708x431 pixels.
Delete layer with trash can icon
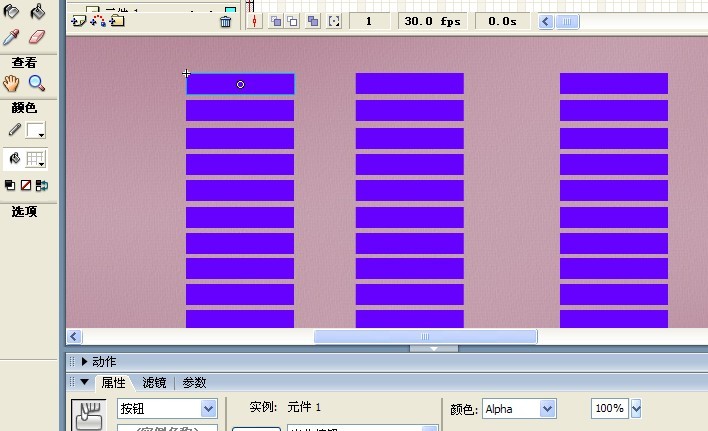(x=225, y=21)
